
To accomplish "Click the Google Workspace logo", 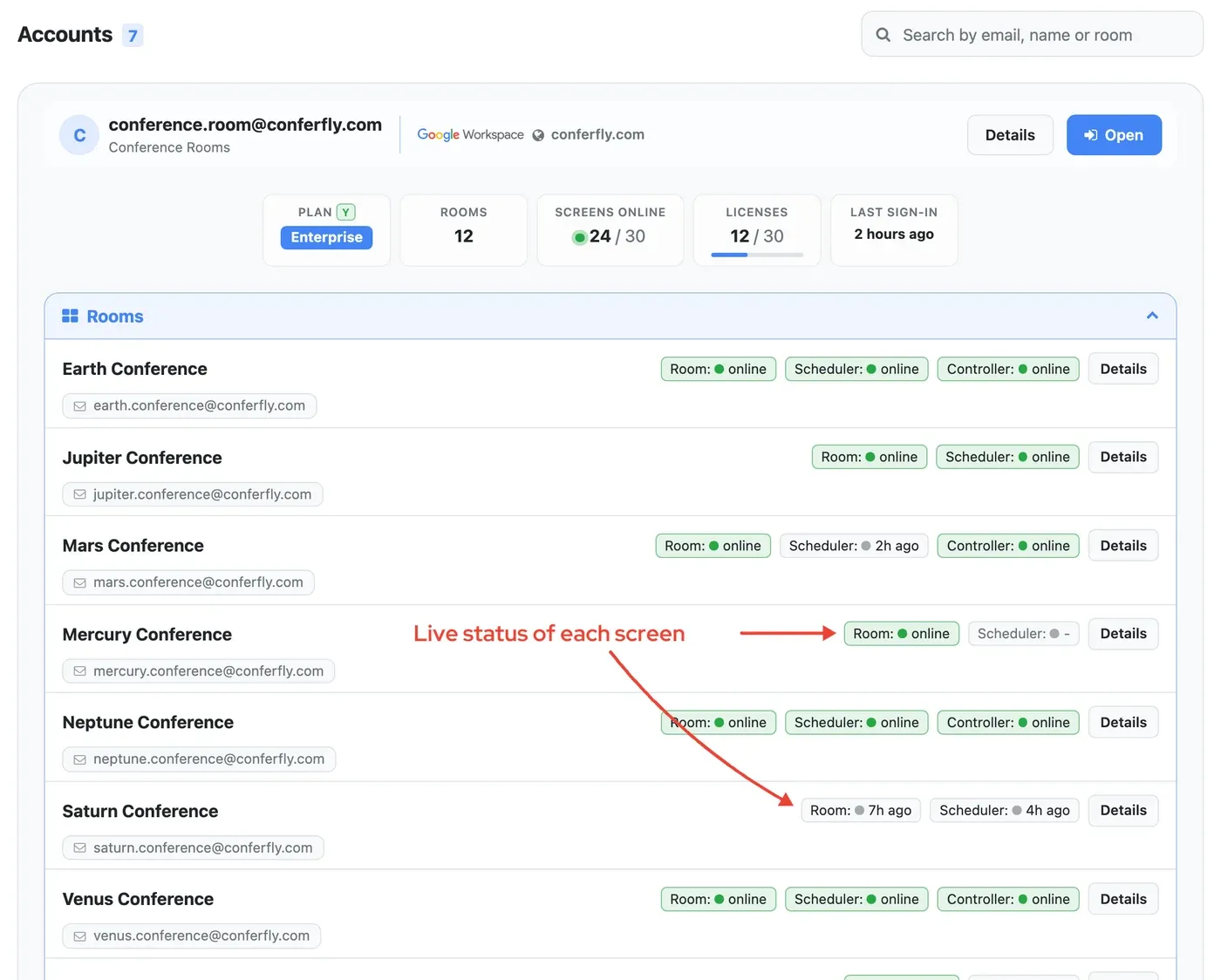I will click(x=470, y=134).
